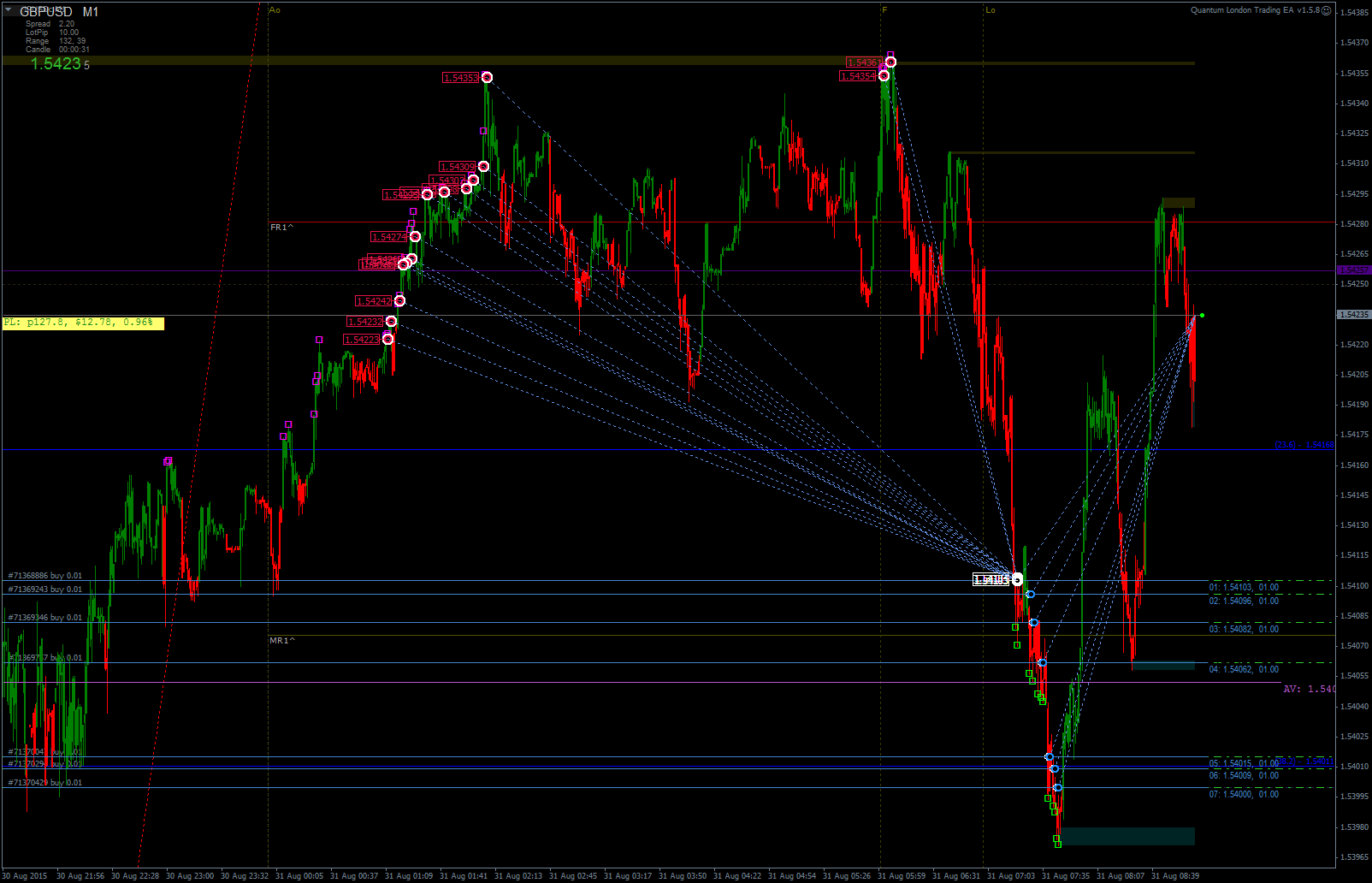The width and height of the screenshot is (1372, 883).
Task: Click blue buy-entry circle on the 1.54062 line
Action: click(1043, 662)
